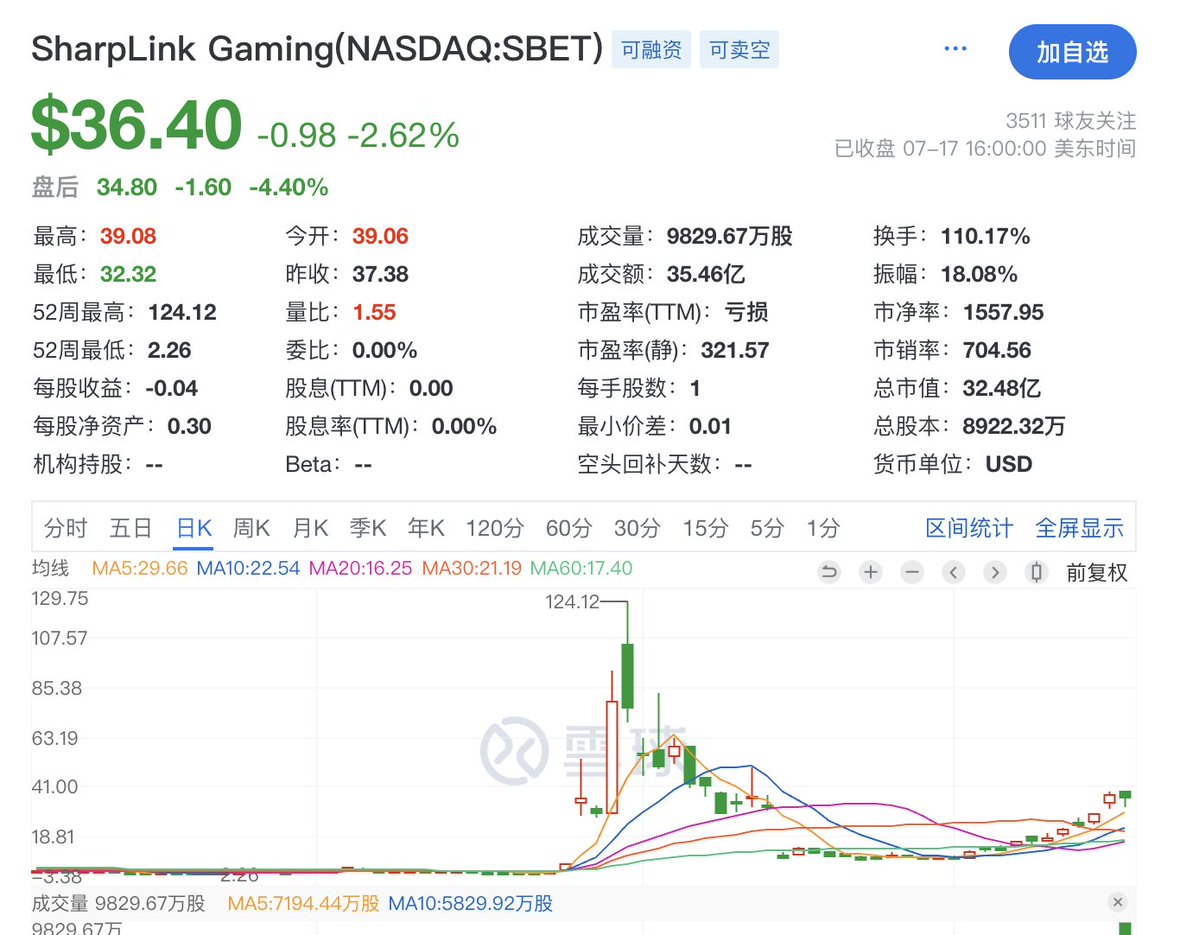Click the 换手 110.17% value
Viewport: 1199px width, 935px height.
tap(985, 236)
